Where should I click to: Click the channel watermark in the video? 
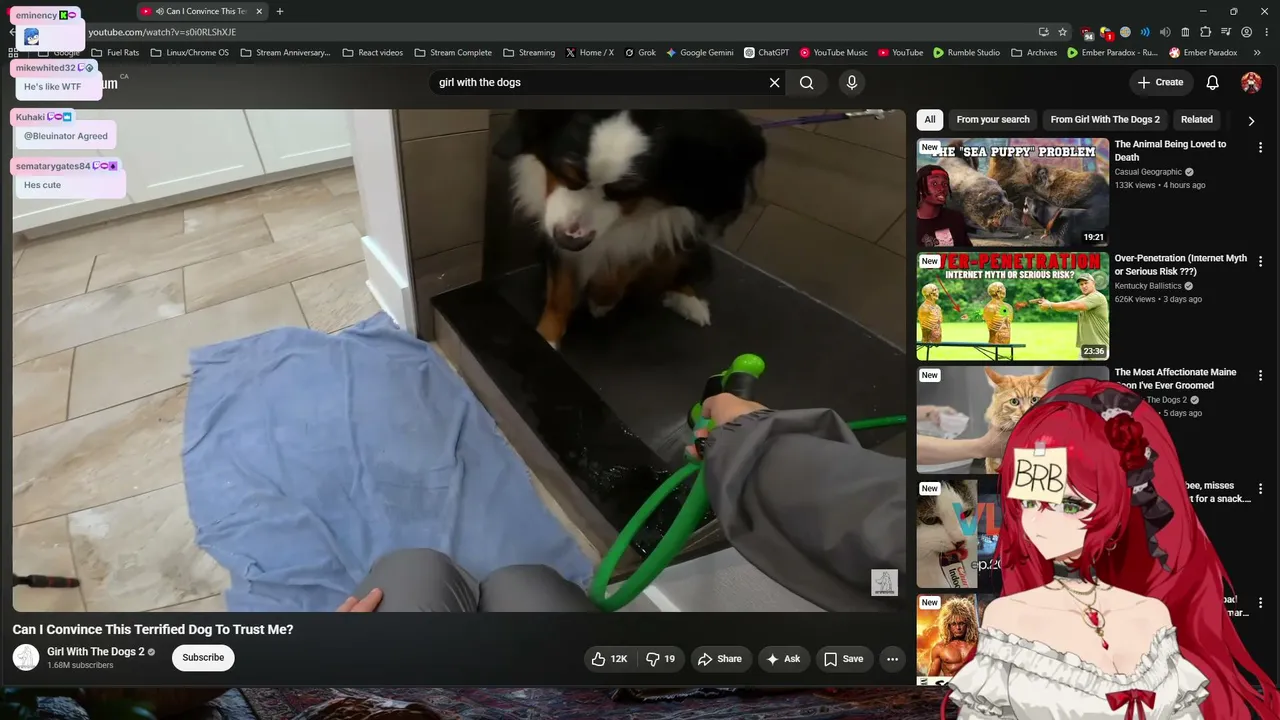pos(884,583)
